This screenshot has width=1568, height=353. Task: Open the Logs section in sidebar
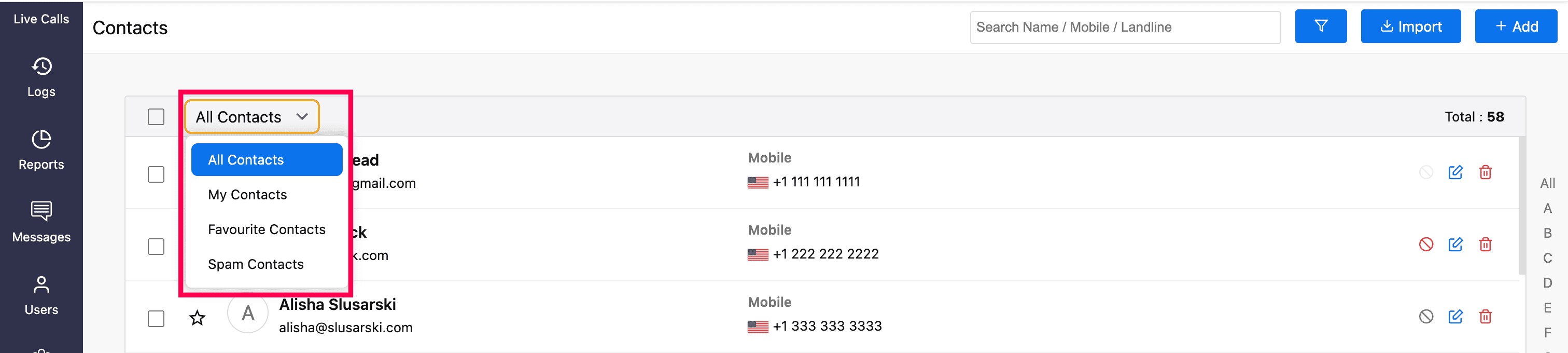(41, 77)
